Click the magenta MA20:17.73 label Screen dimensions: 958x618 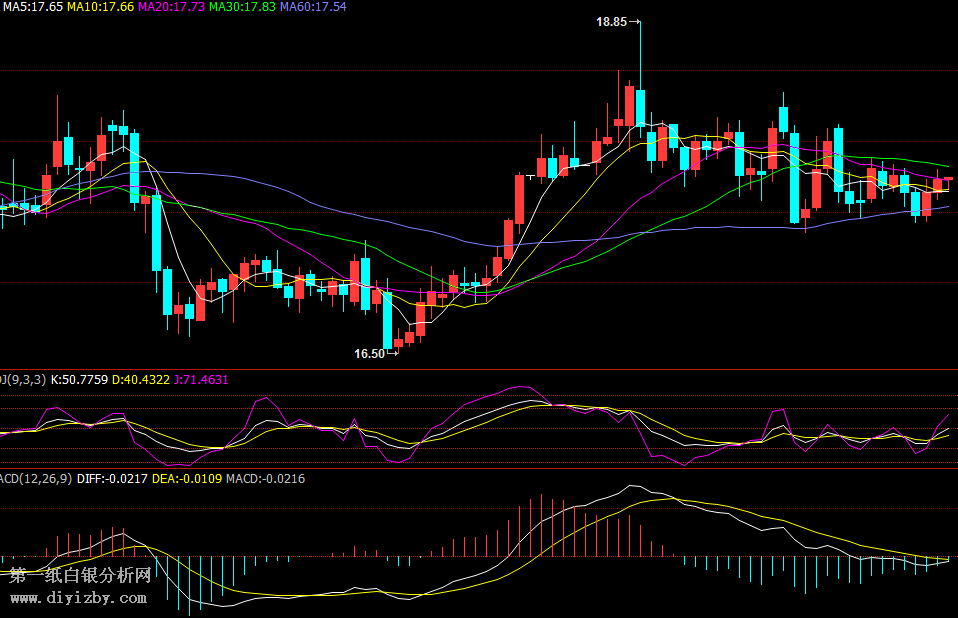(x=171, y=7)
